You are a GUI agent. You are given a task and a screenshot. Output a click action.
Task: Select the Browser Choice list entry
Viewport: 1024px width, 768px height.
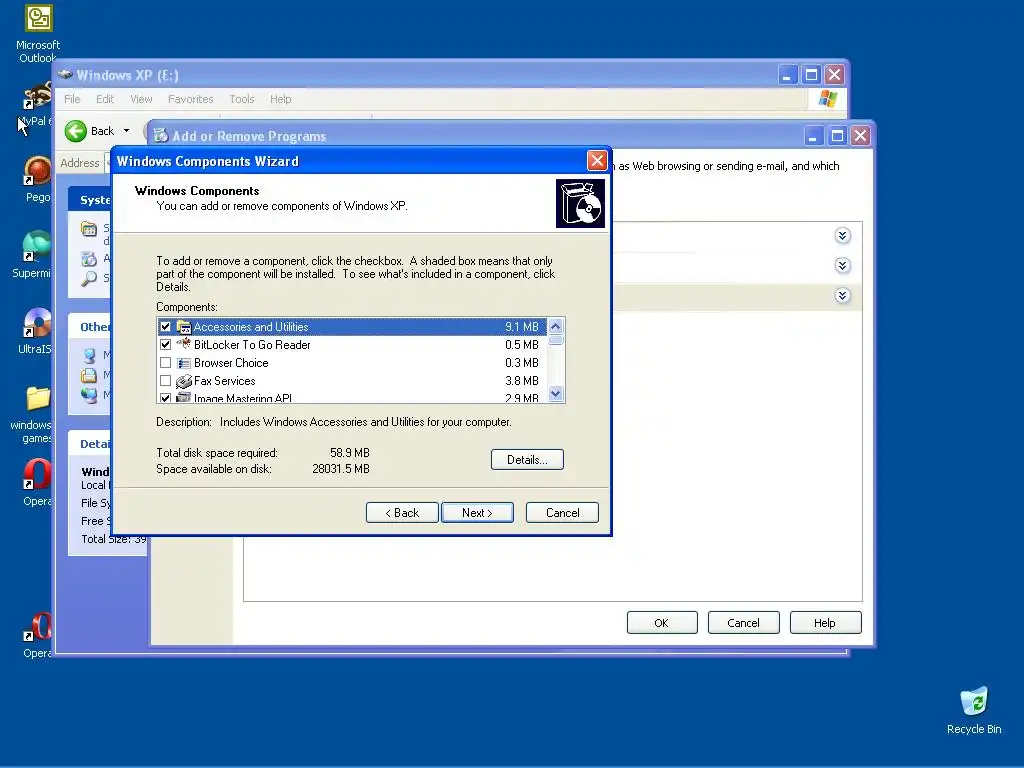[351, 362]
